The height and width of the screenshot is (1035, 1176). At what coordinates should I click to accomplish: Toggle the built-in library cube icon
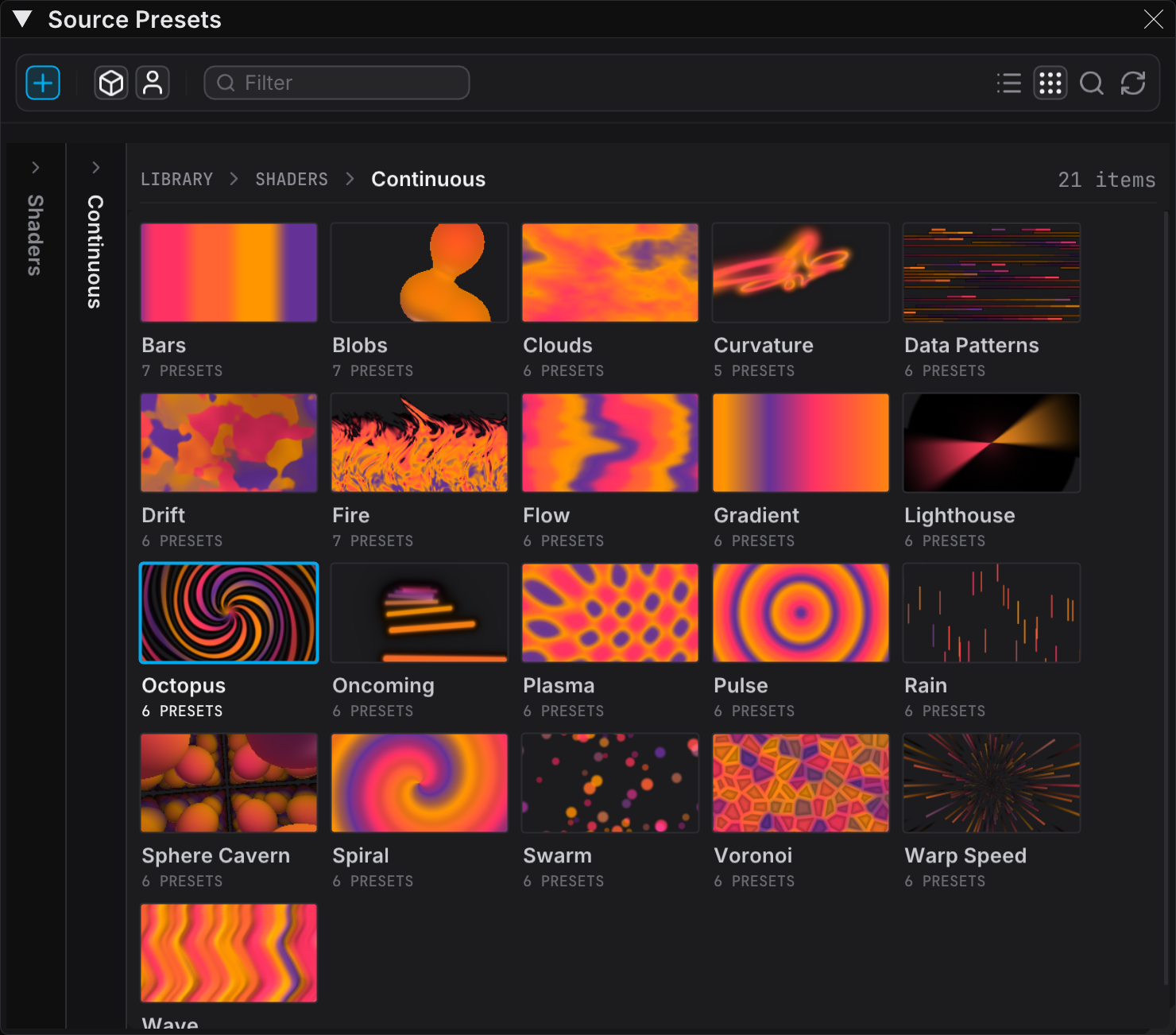click(x=111, y=83)
